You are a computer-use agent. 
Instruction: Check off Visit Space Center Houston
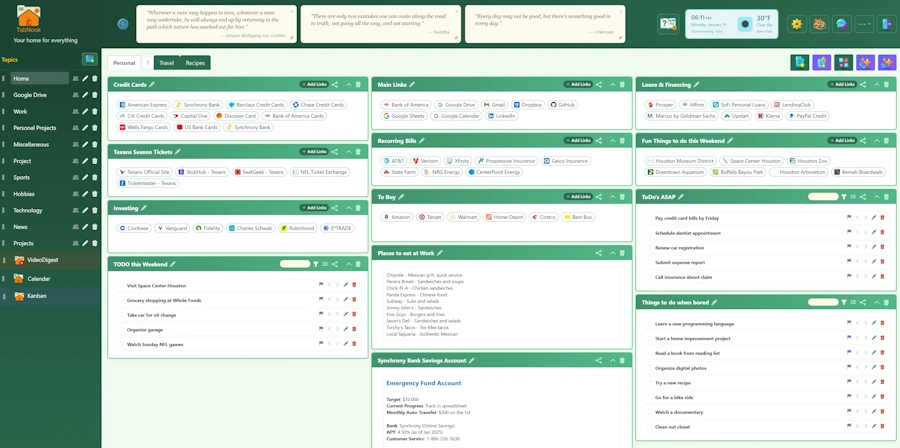pos(121,286)
